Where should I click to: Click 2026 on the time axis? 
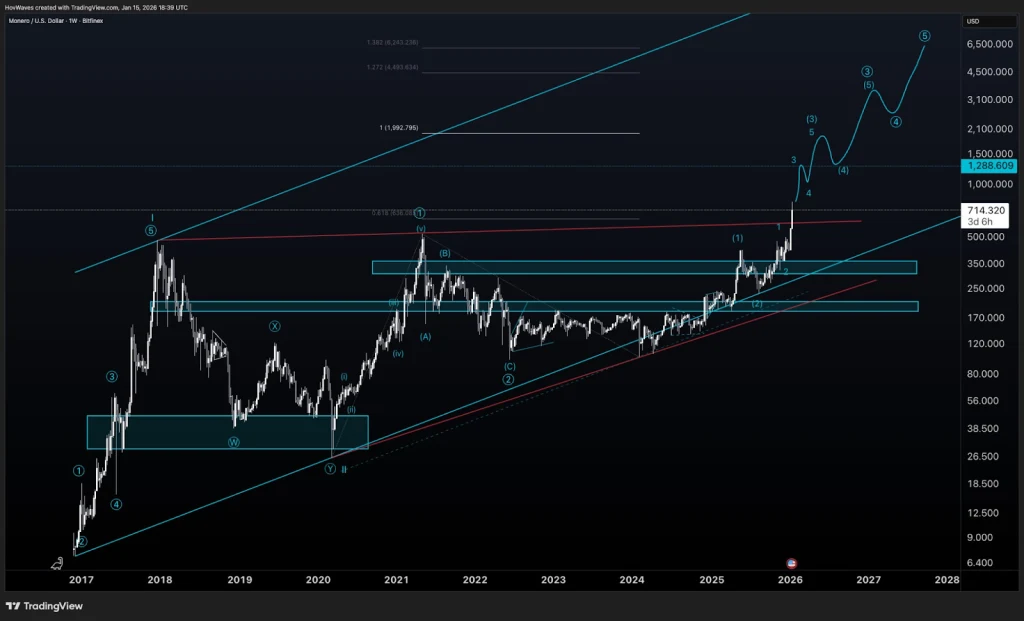pyautogui.click(x=790, y=580)
